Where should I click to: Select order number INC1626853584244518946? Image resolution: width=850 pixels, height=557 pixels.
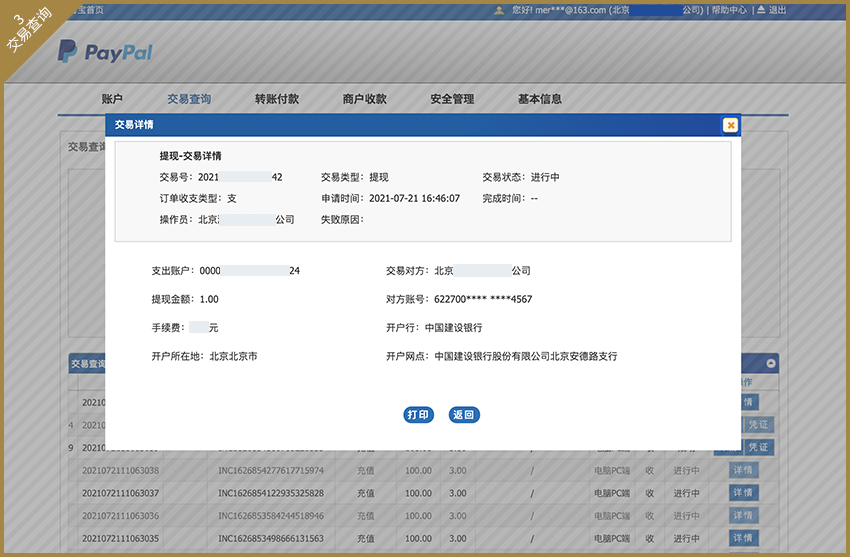coord(271,516)
